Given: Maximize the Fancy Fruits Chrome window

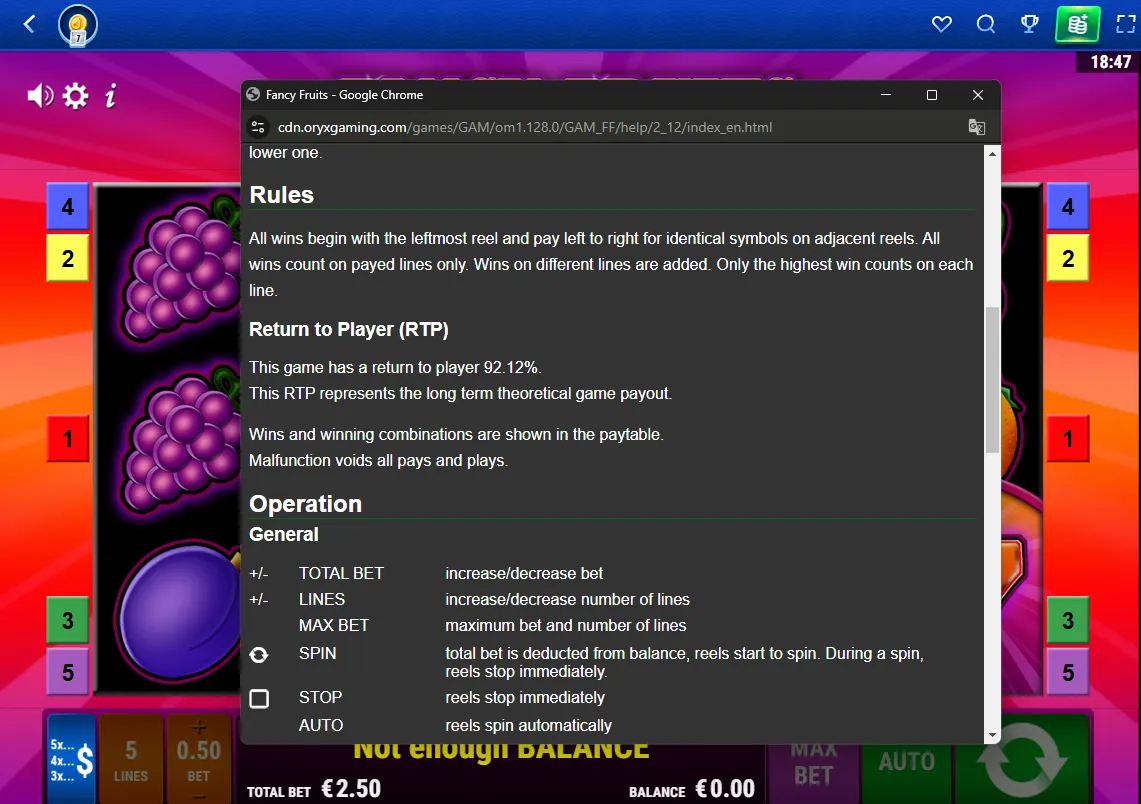Looking at the screenshot, I should [931, 95].
